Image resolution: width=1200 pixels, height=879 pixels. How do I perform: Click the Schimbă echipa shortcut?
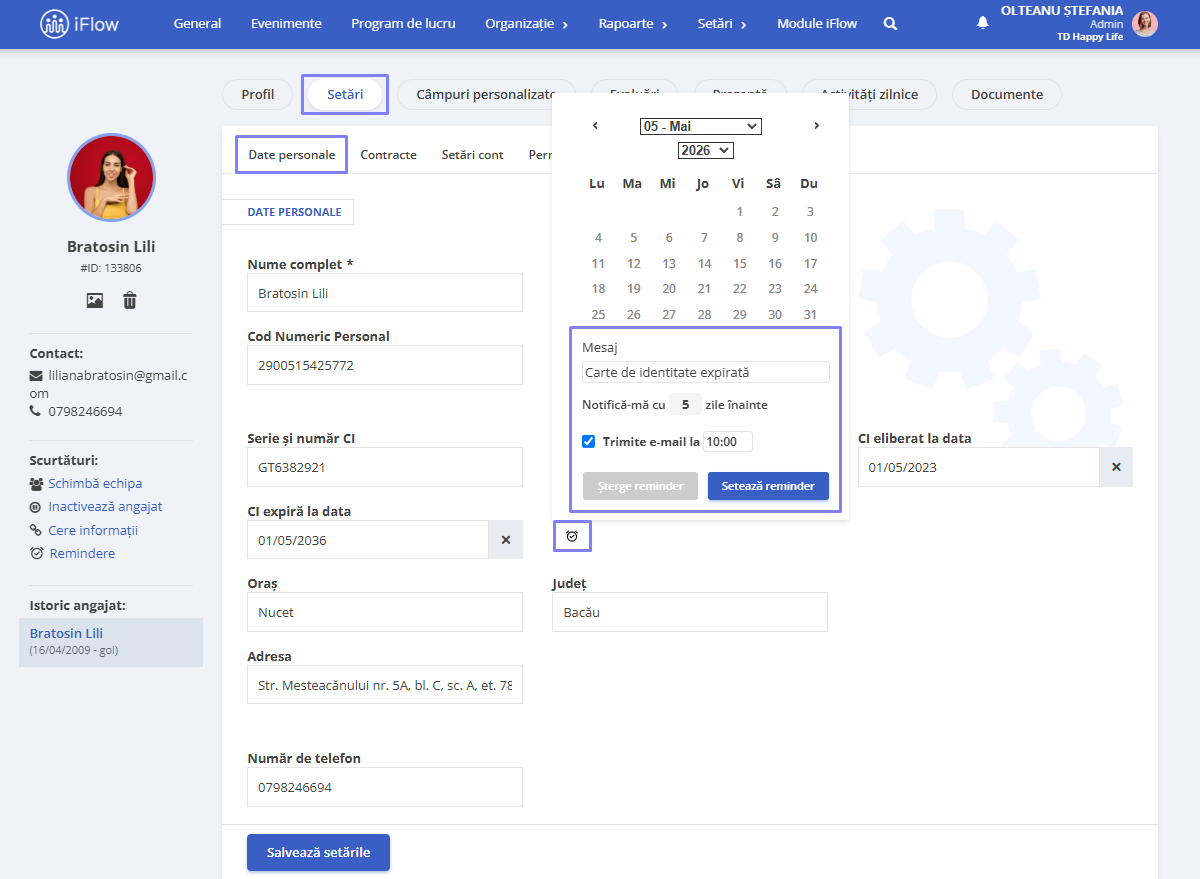(95, 483)
